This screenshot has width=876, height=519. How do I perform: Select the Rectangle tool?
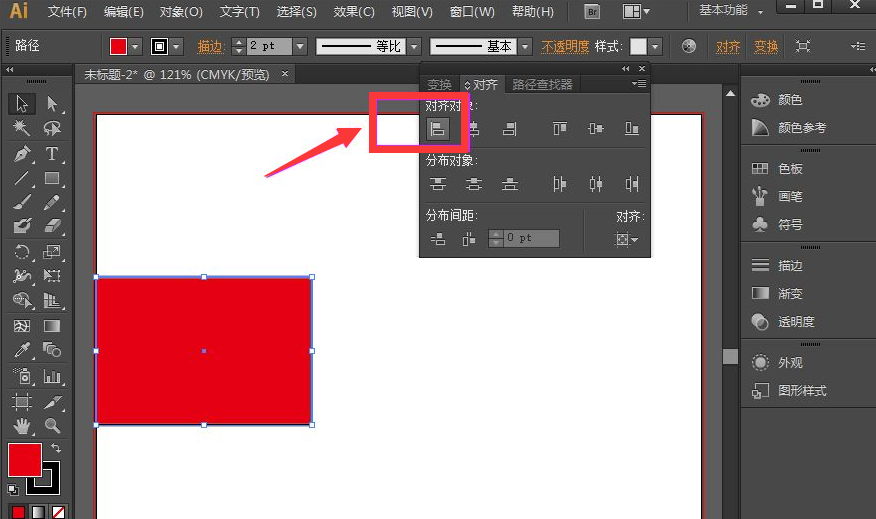pyautogui.click(x=52, y=178)
